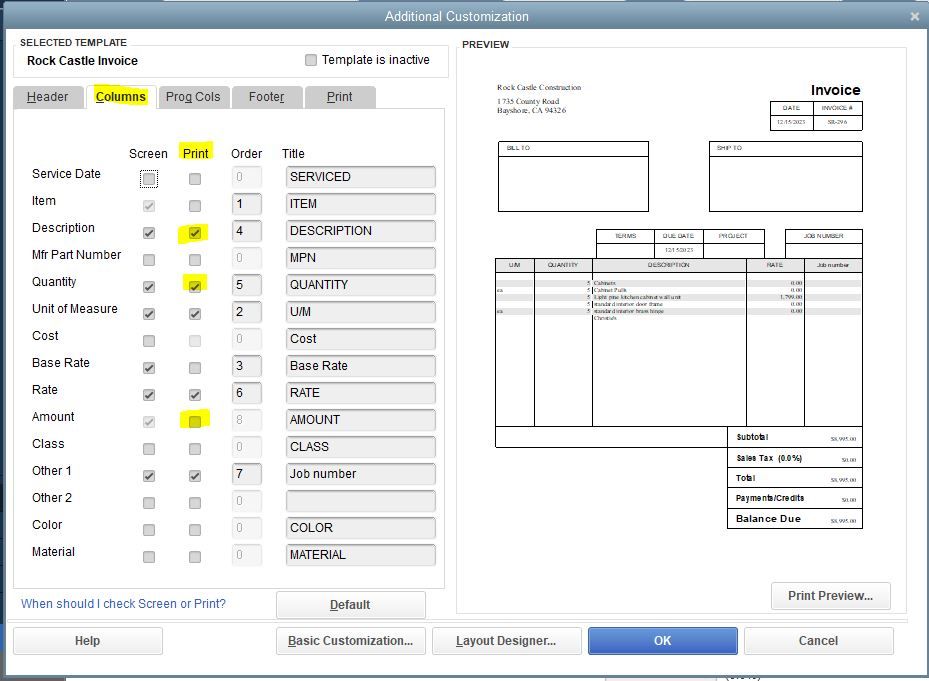This screenshot has height=681, width=929.
Task: Toggle Service Date Screen checkbox
Action: (149, 178)
